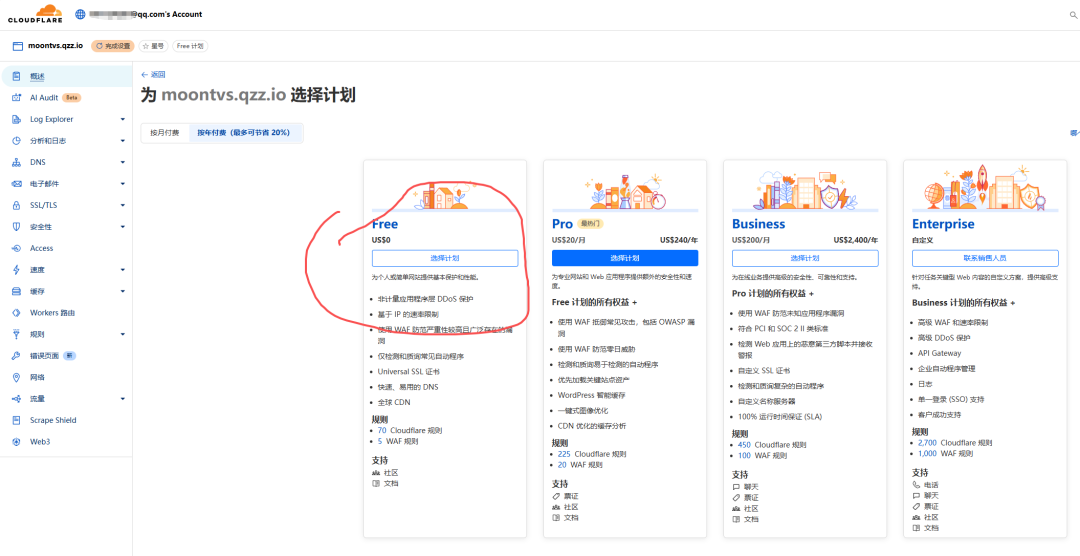Click the Log Explorer sidebar icon
Viewport: 1080px width, 556px height.
click(x=16, y=119)
